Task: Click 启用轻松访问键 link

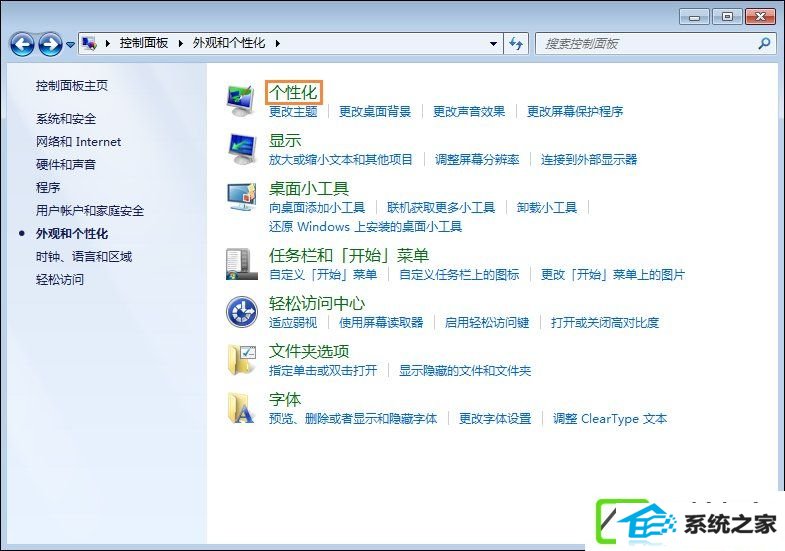Action: [487, 323]
